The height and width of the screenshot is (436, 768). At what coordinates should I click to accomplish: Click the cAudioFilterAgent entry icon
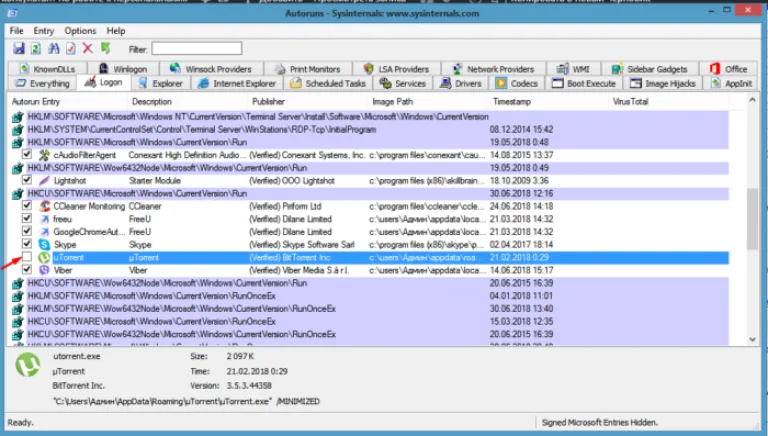click(x=45, y=155)
